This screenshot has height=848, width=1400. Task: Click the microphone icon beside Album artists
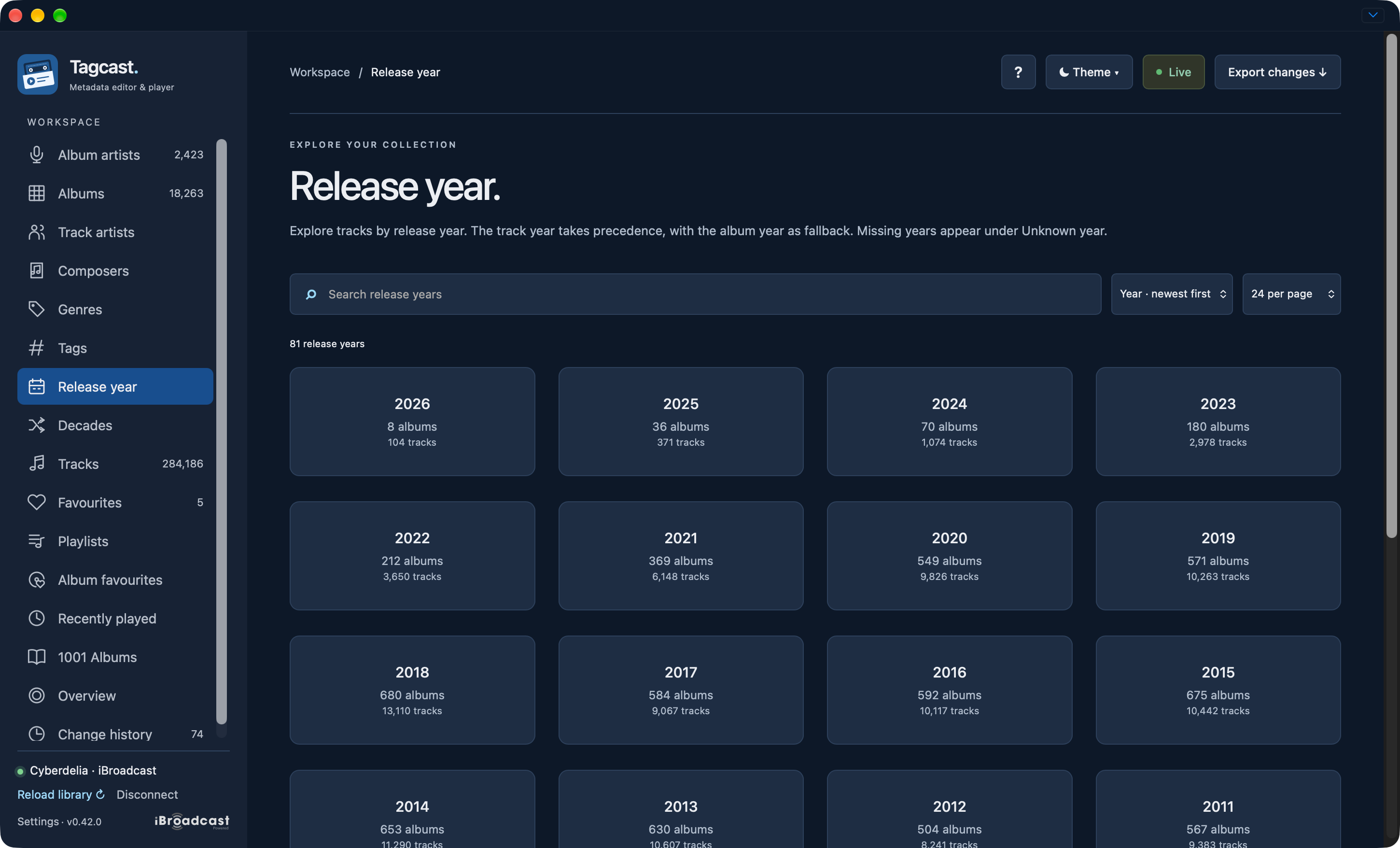[36, 155]
